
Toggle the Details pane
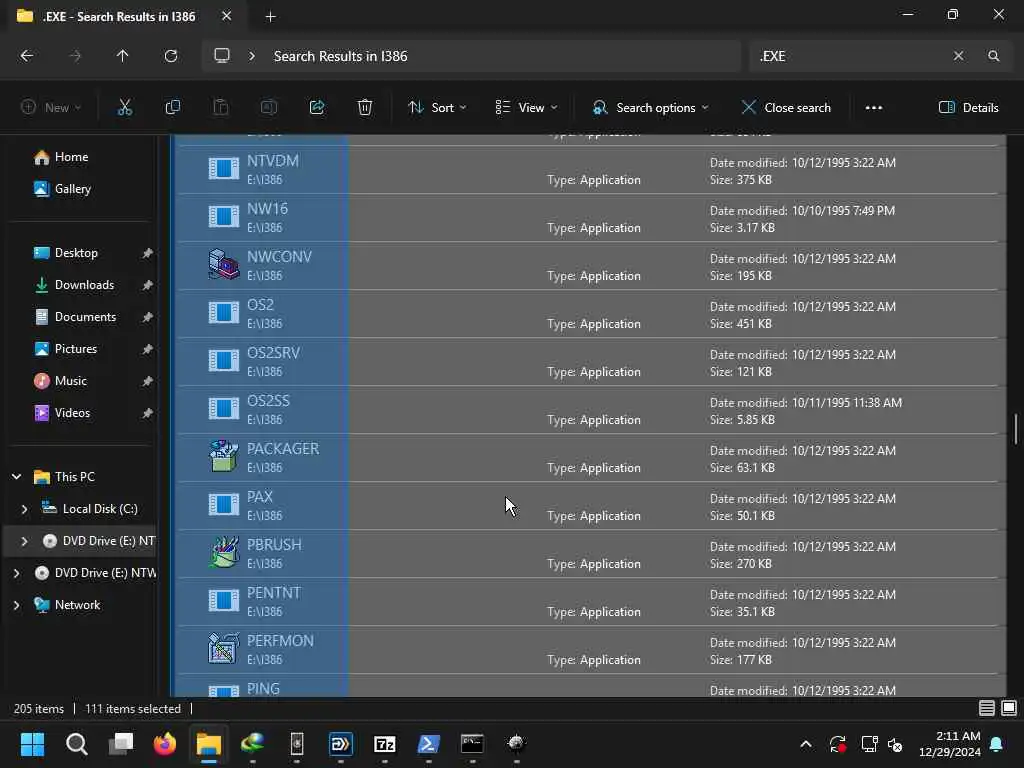pos(968,108)
